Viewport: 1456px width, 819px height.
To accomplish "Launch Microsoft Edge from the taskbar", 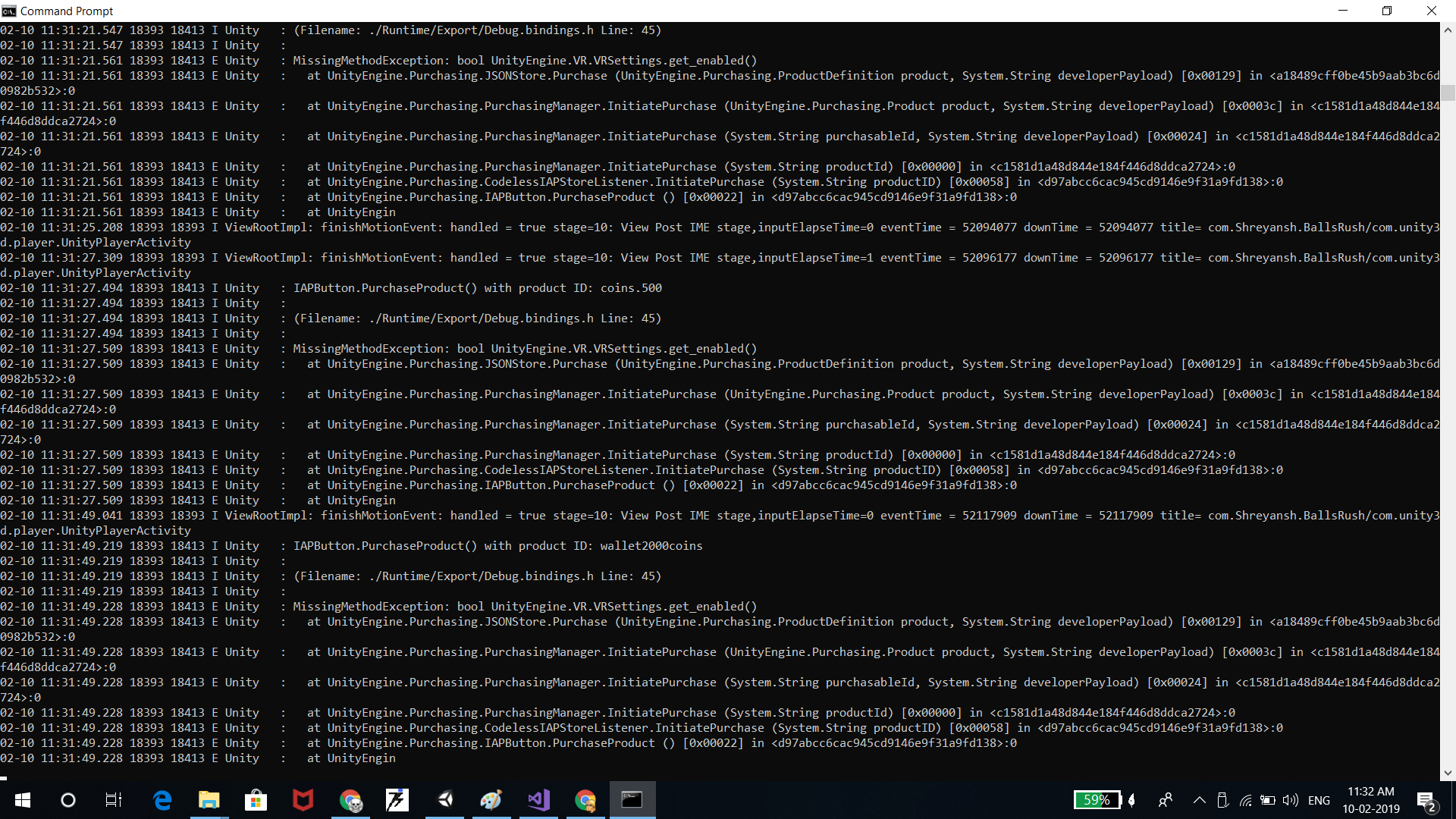I will [x=162, y=800].
